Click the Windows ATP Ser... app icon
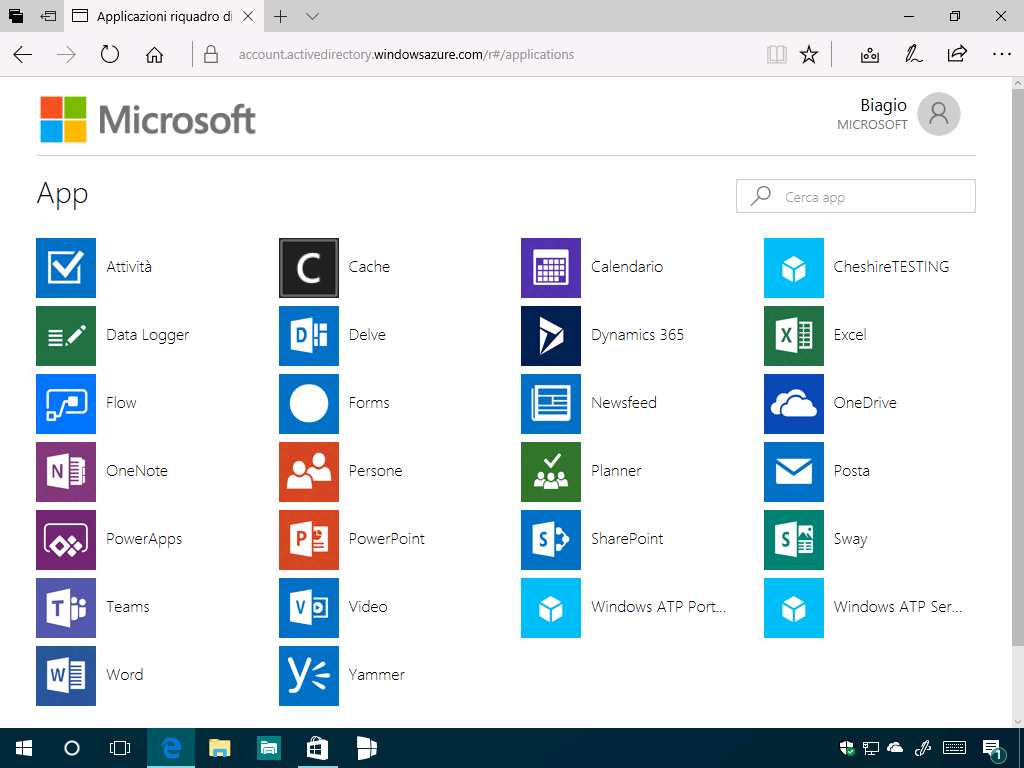This screenshot has height=768, width=1024. [793, 607]
